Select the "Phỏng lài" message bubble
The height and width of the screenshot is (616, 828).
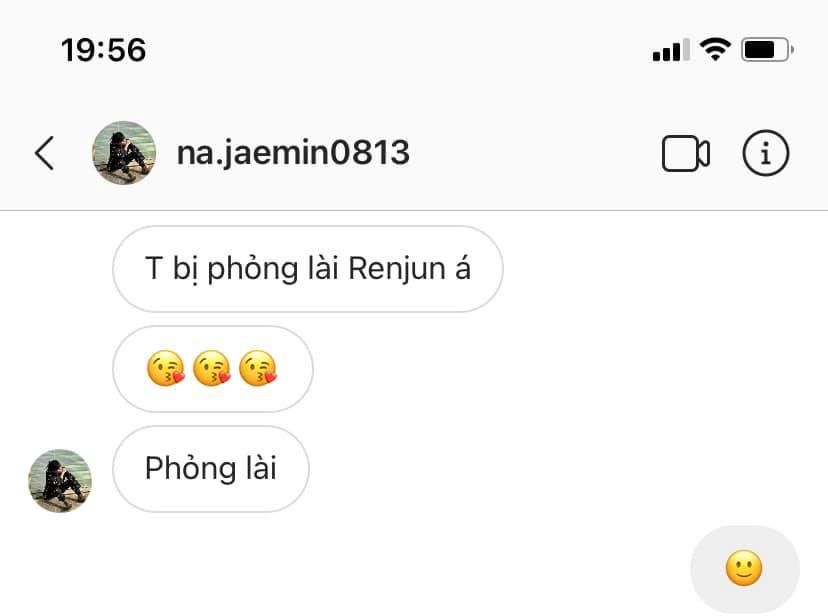[211, 469]
